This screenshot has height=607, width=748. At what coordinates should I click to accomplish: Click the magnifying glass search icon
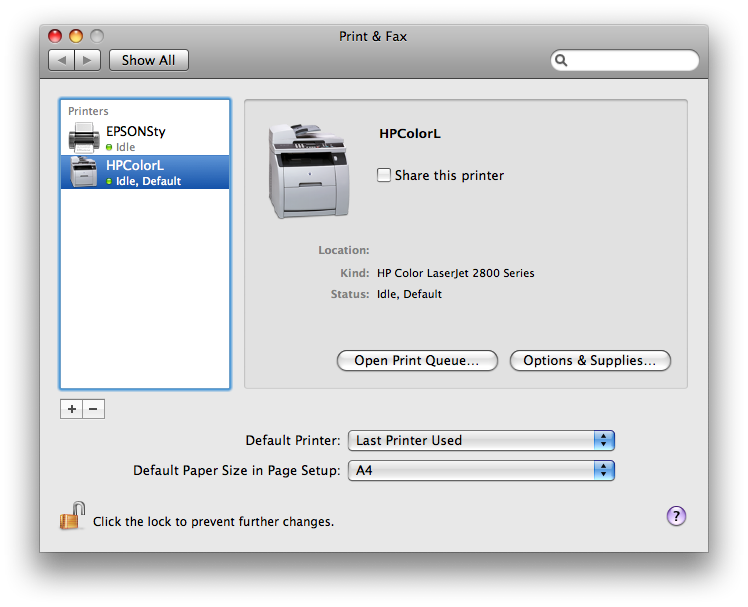(561, 60)
